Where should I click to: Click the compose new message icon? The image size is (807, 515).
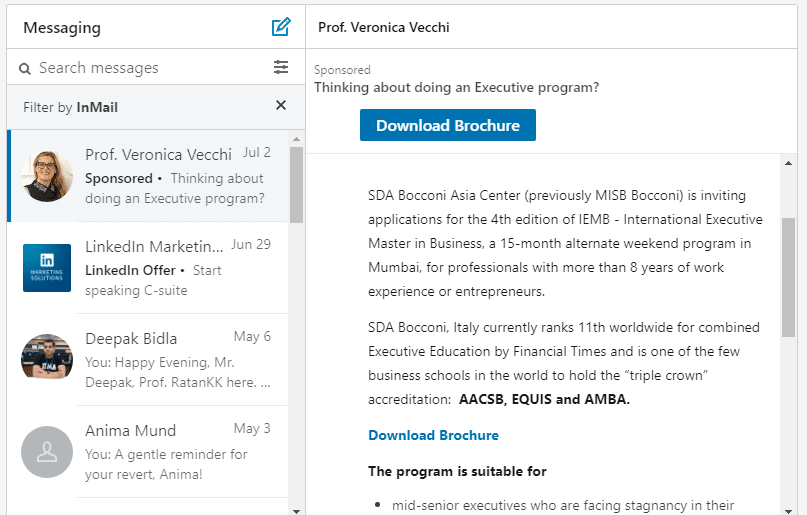pyautogui.click(x=281, y=27)
